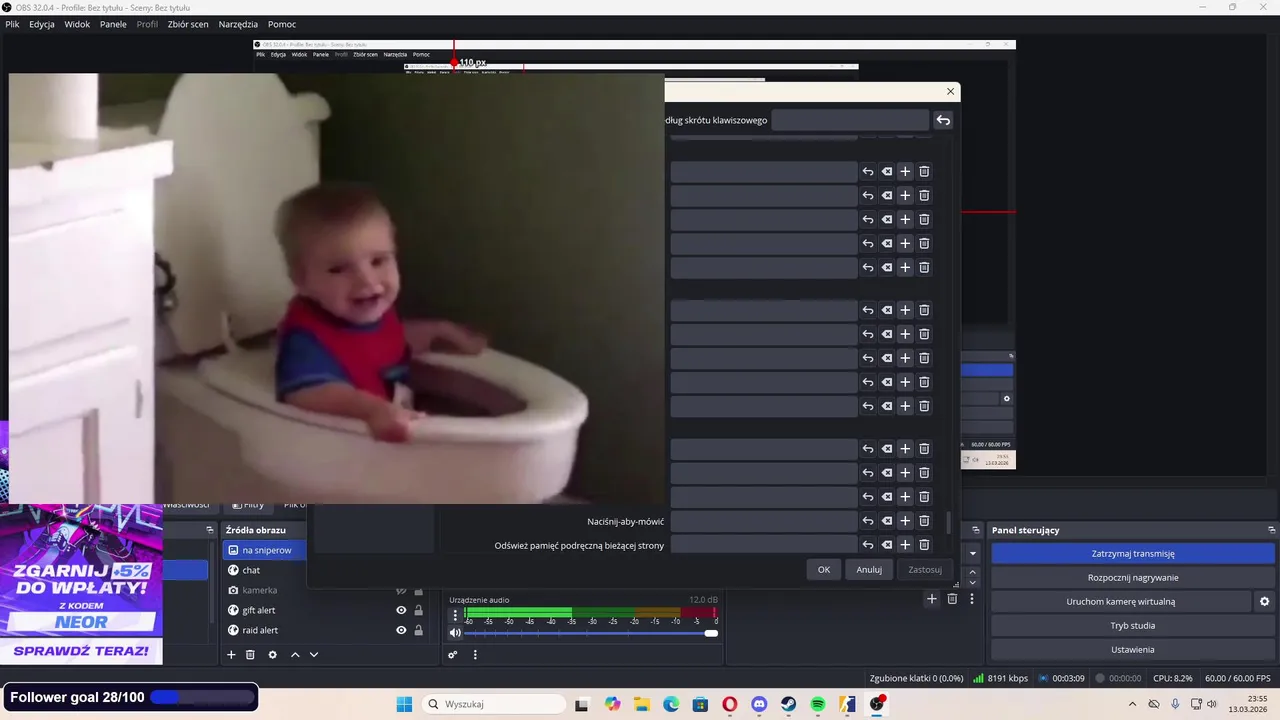Screen dimensions: 1280x720
Task: Open the Pomoc menu
Action: pyautogui.click(x=282, y=24)
